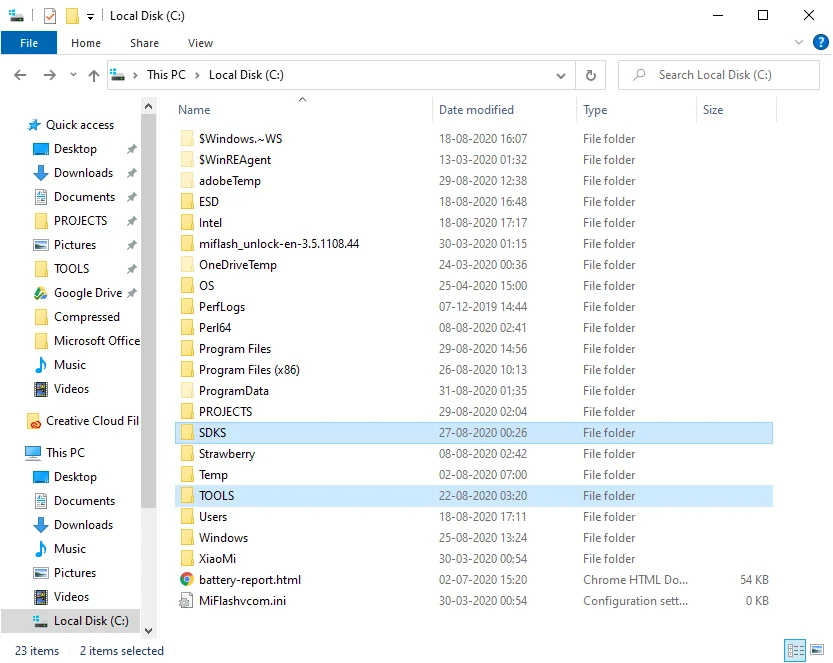Switch to the View ribbon tab
This screenshot has height=663, width=833.
(x=200, y=43)
